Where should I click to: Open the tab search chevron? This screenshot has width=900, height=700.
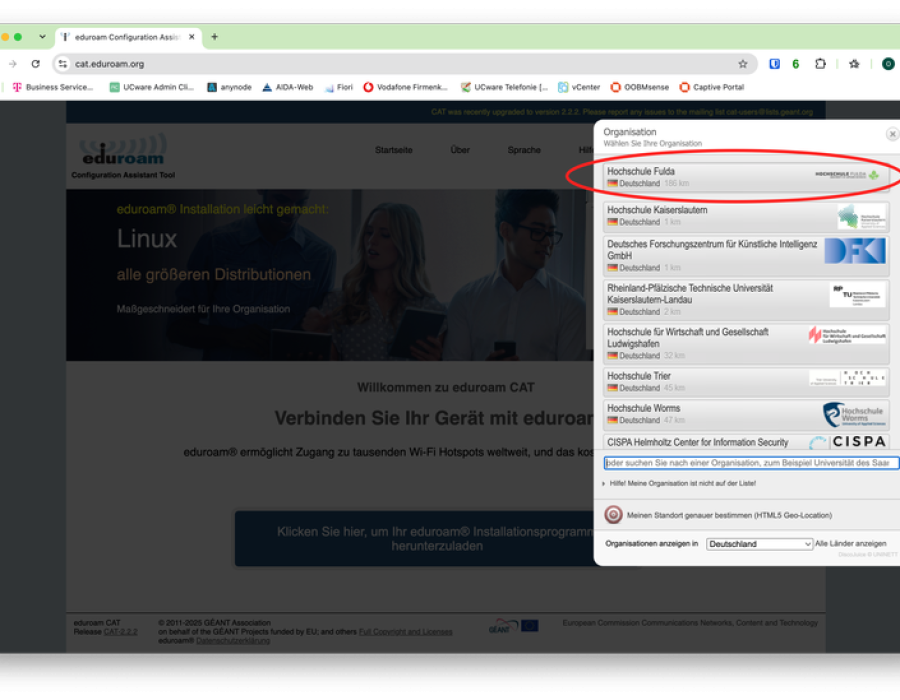[x=42, y=37]
